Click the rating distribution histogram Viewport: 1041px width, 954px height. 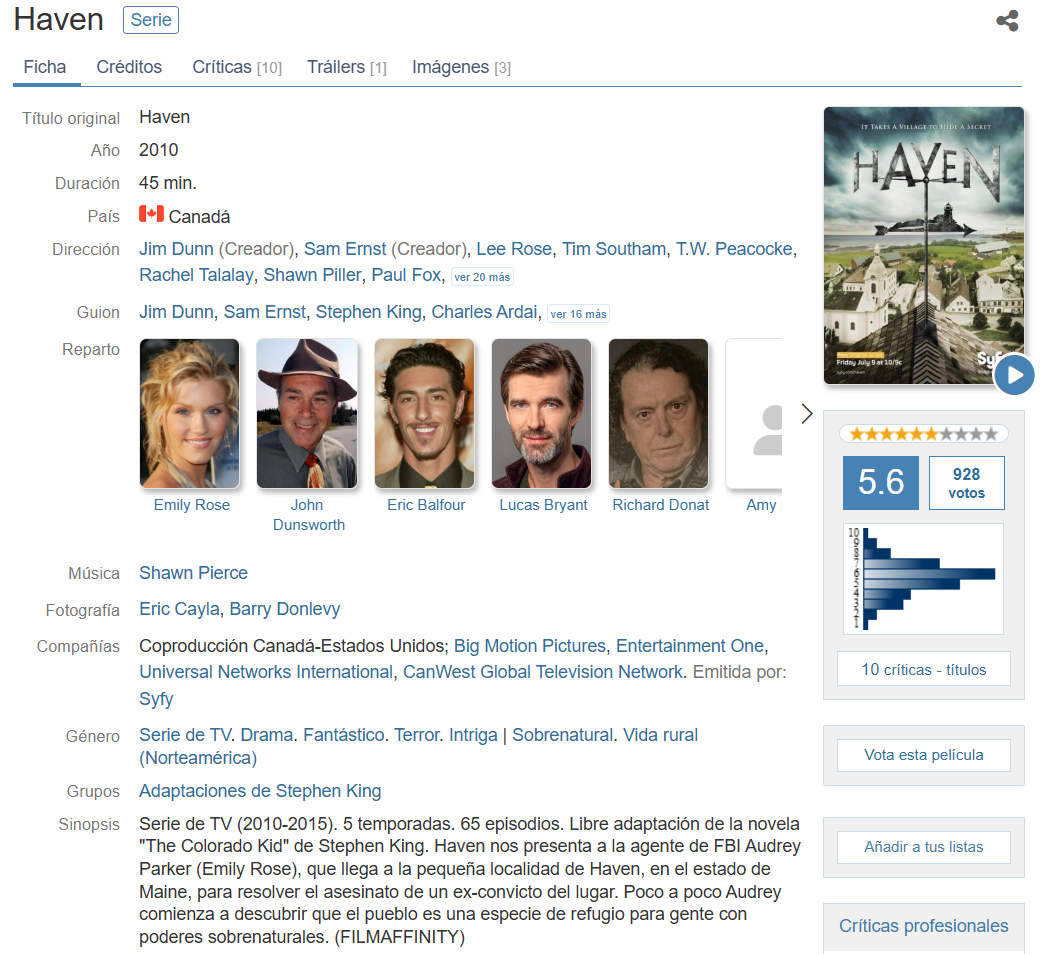[923, 578]
